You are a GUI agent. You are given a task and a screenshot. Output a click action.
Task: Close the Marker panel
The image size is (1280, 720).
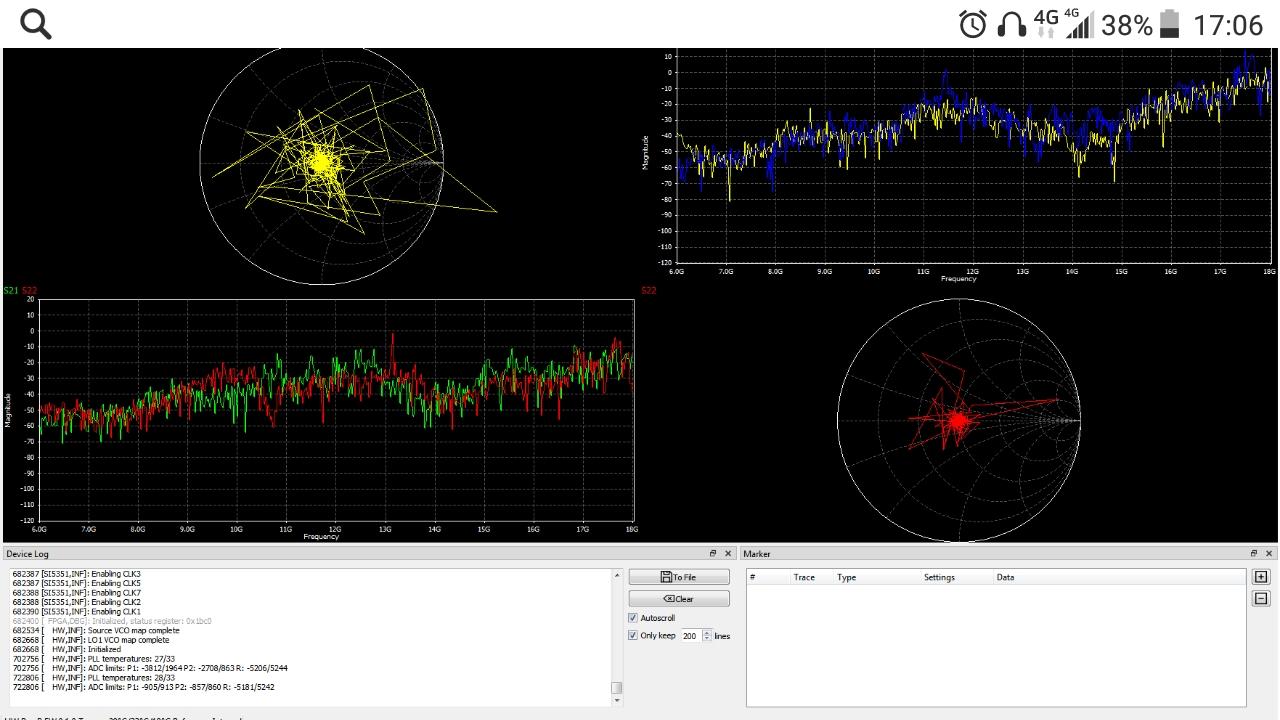tap(1269, 553)
